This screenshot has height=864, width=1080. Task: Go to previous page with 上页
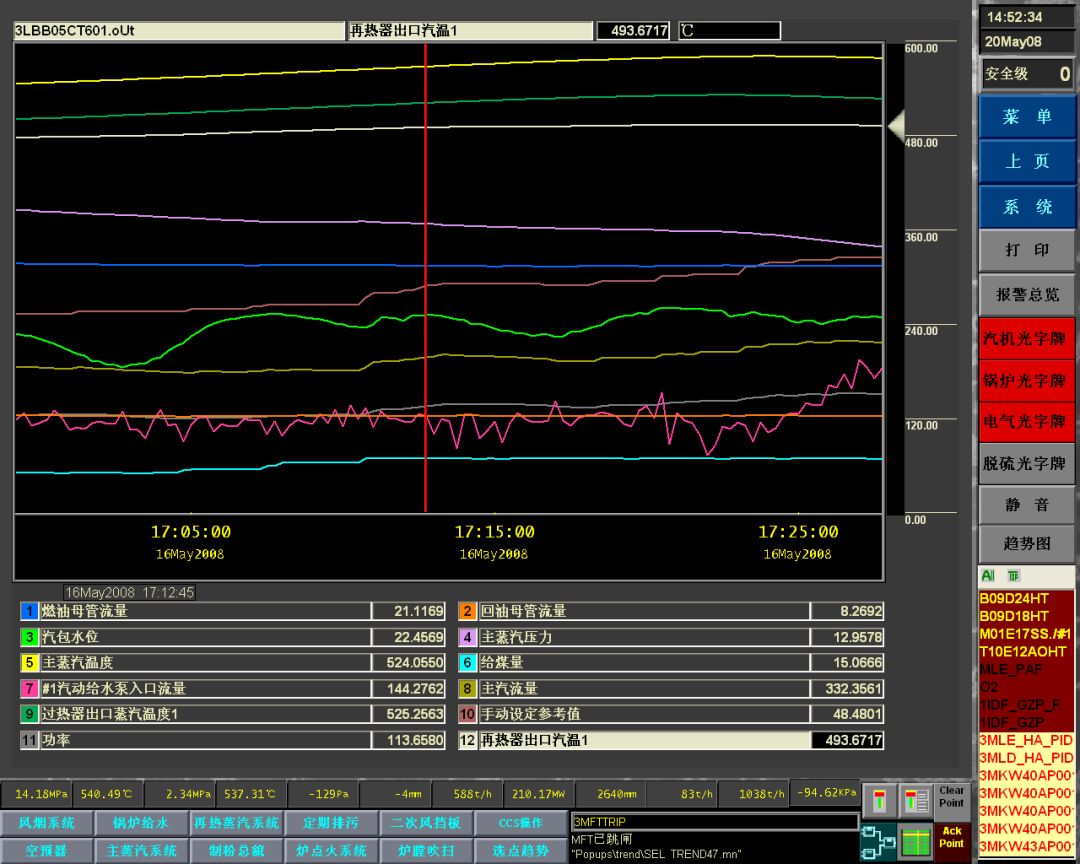(1026, 161)
